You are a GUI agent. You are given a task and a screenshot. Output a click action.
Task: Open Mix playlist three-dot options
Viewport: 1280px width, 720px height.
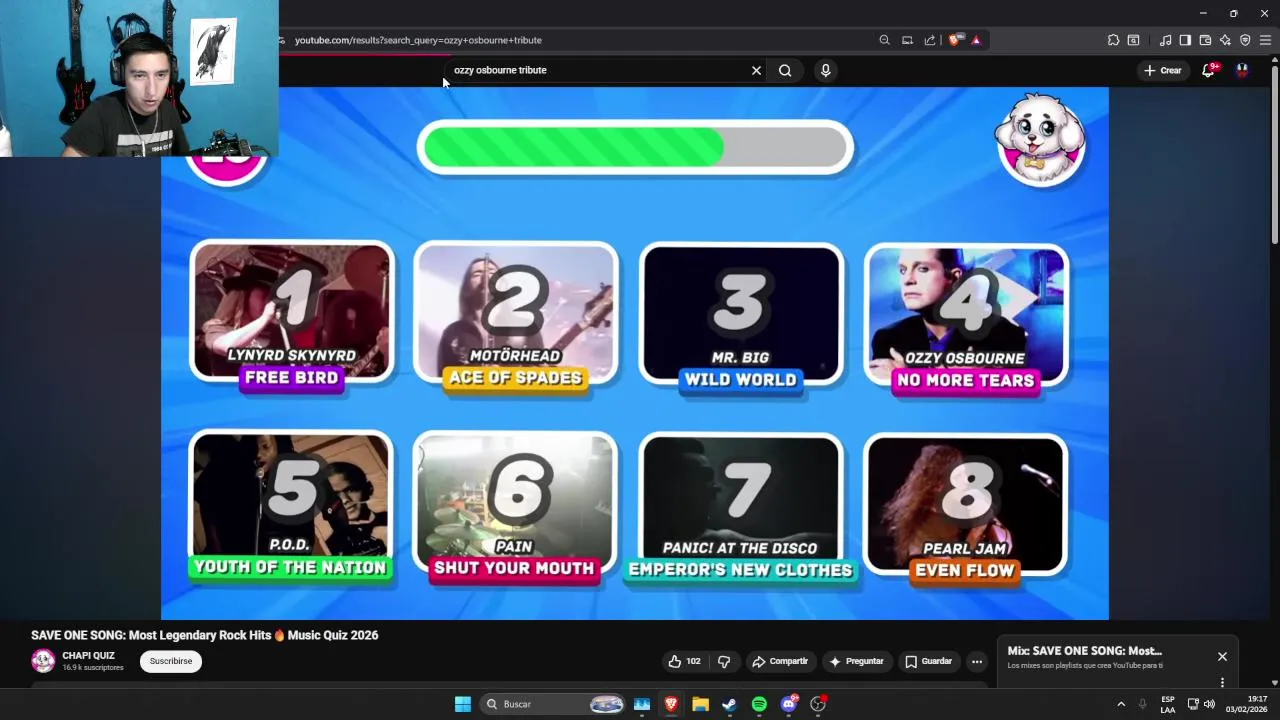tap(1222, 682)
